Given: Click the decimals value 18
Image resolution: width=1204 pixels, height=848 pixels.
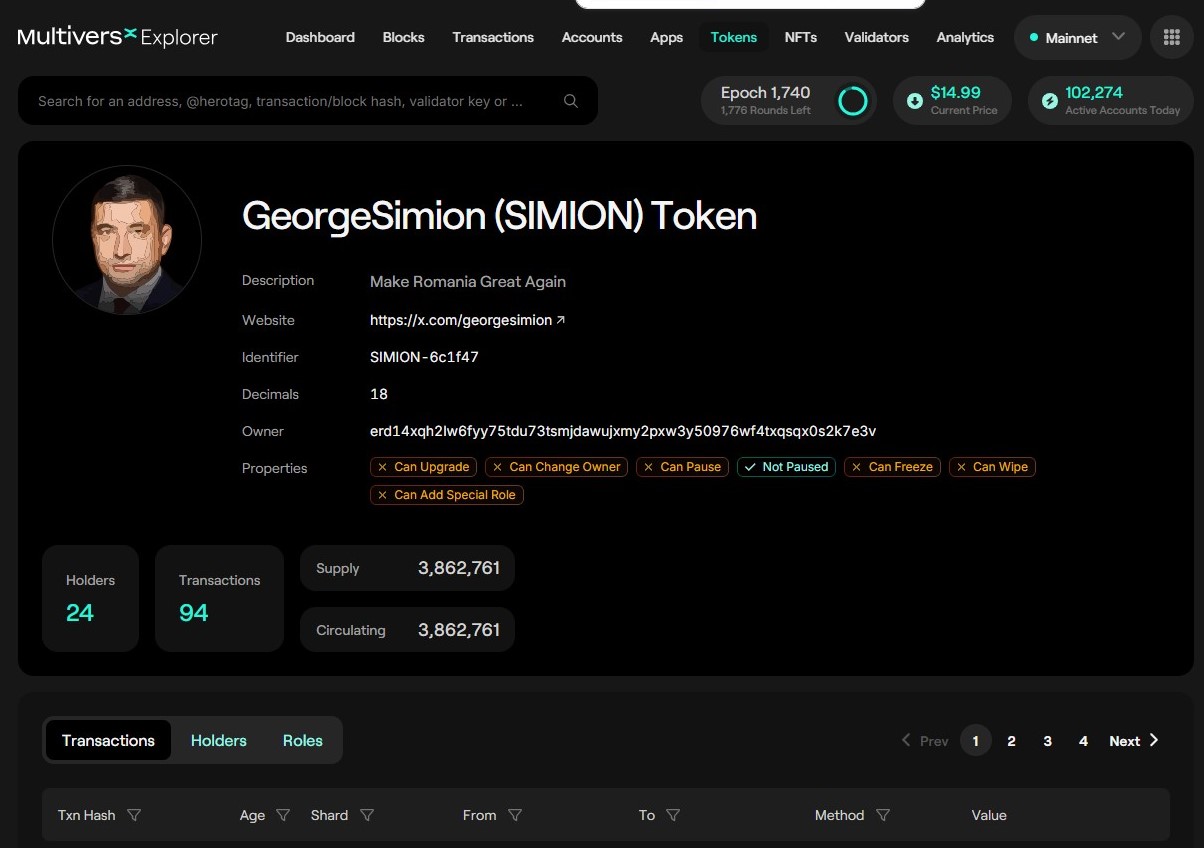Looking at the screenshot, I should tap(379, 394).
